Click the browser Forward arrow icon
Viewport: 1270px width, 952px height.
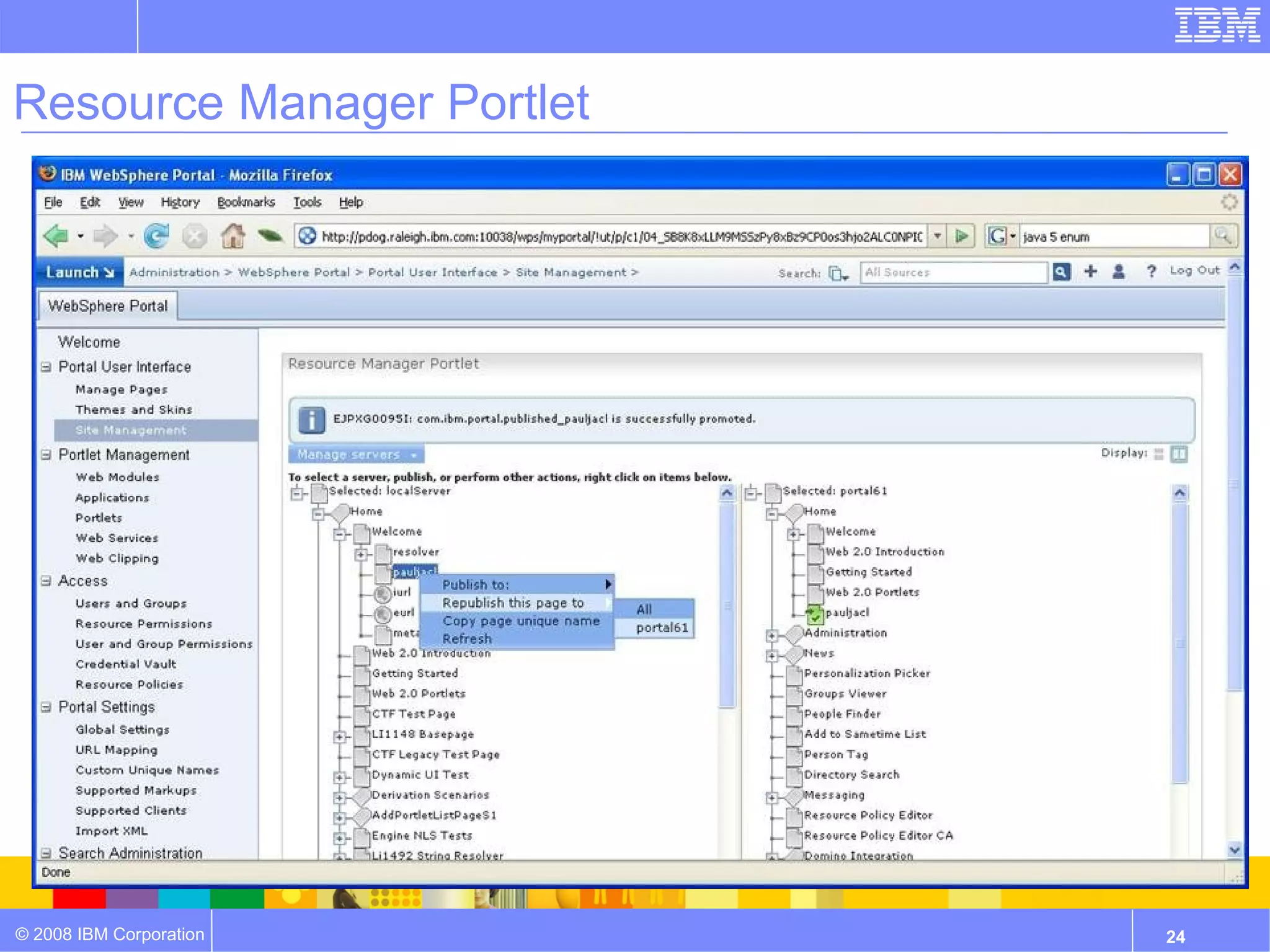tap(105, 236)
